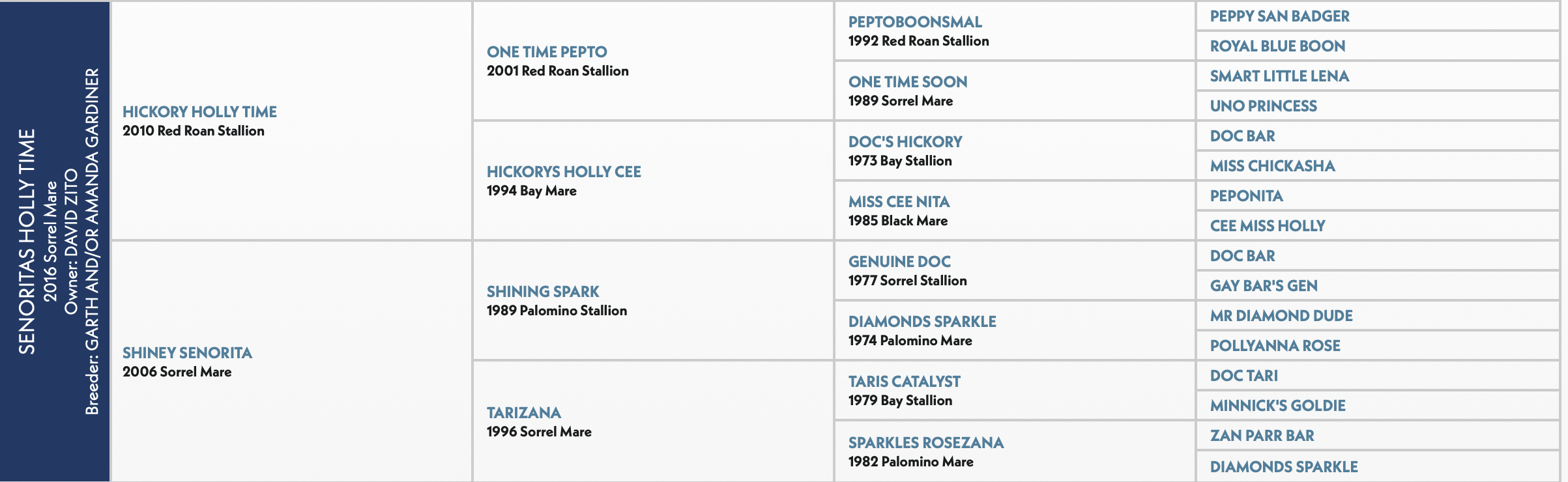Image resolution: width=1568 pixels, height=482 pixels.
Task: Open SHINING SPARK's pedigree entry
Action: coord(543,292)
